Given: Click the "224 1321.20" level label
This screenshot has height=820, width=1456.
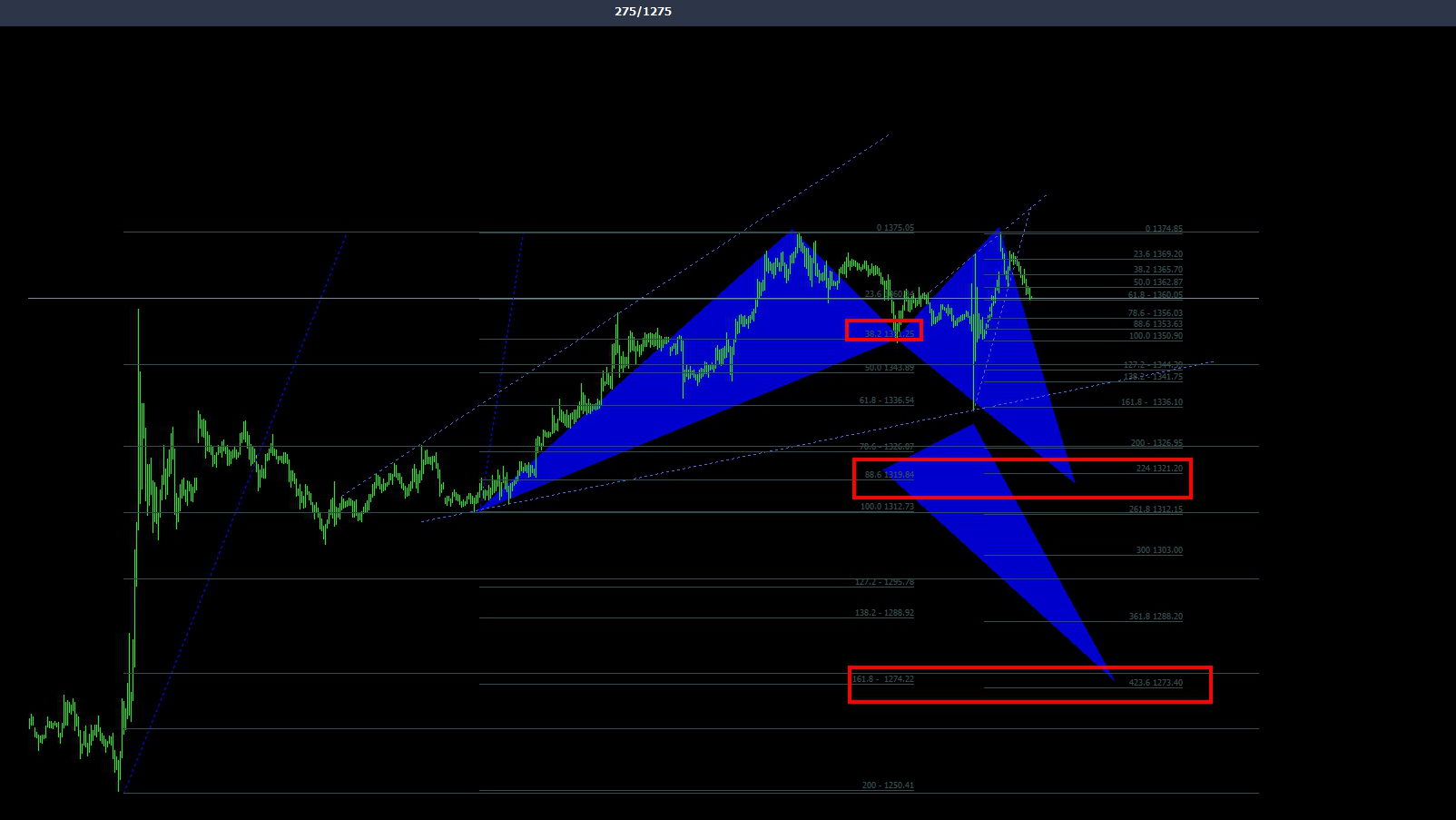Looking at the screenshot, I should [1159, 469].
